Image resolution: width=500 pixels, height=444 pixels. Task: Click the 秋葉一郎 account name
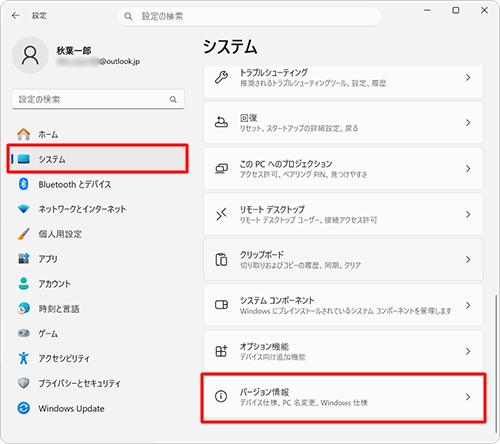click(74, 50)
